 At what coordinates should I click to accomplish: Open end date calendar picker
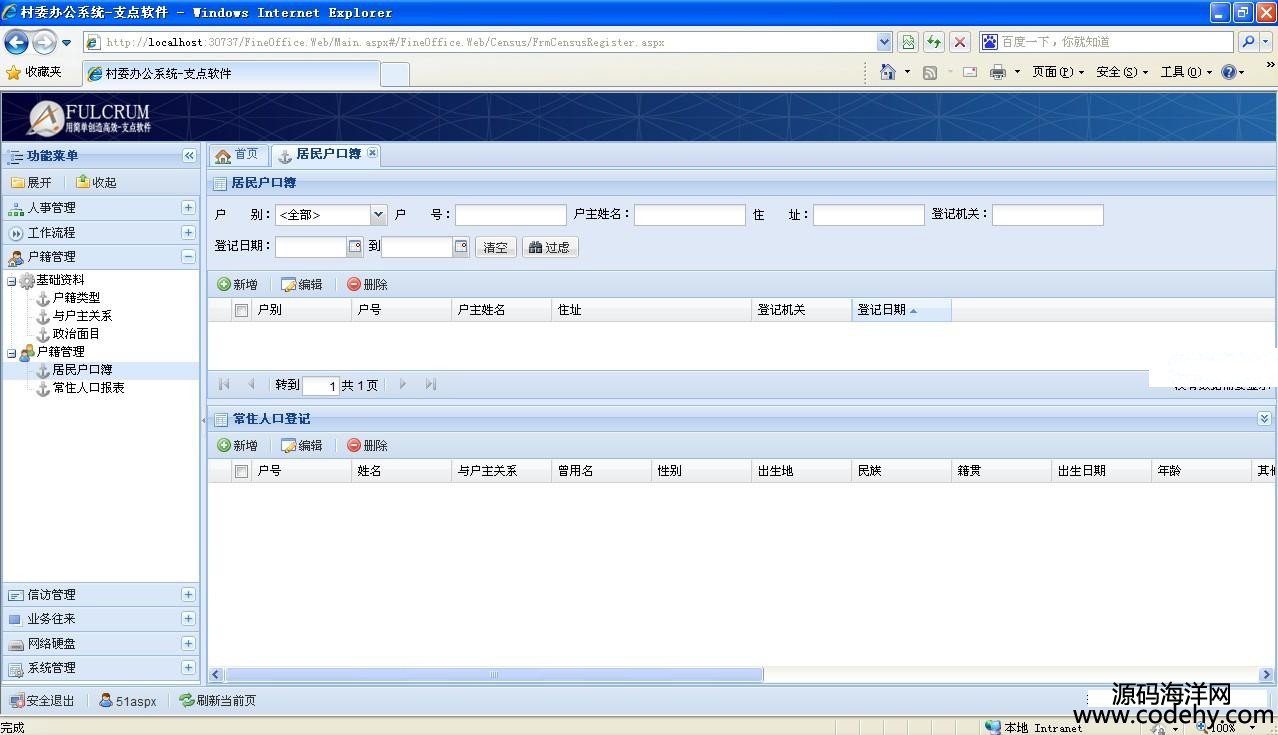(x=461, y=247)
